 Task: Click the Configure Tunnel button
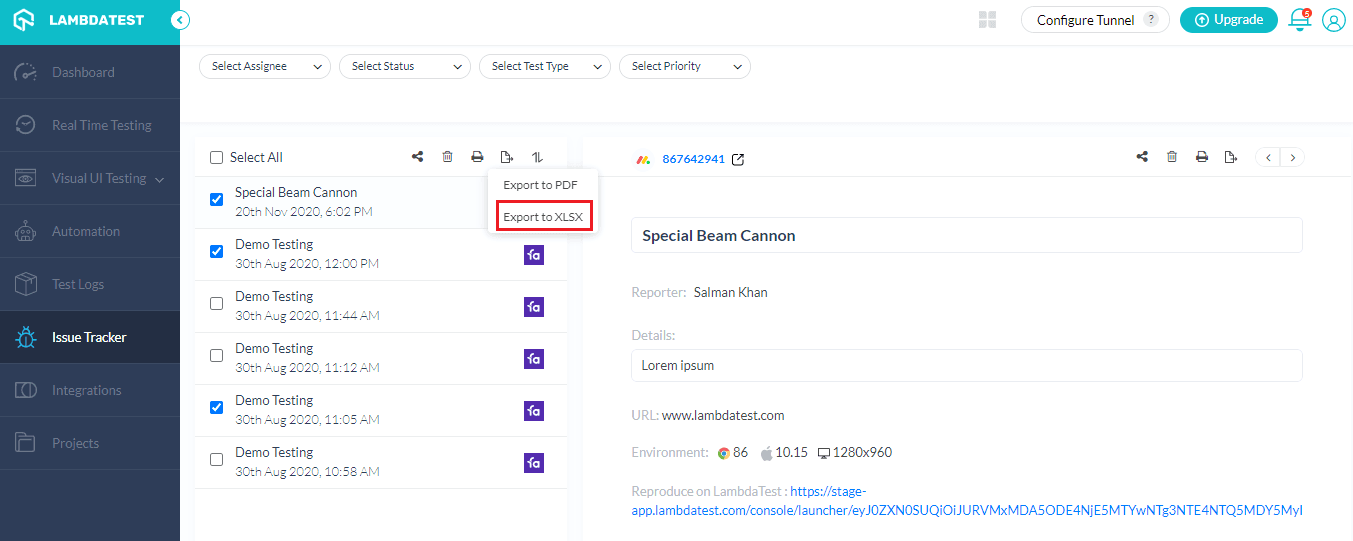tap(1095, 20)
